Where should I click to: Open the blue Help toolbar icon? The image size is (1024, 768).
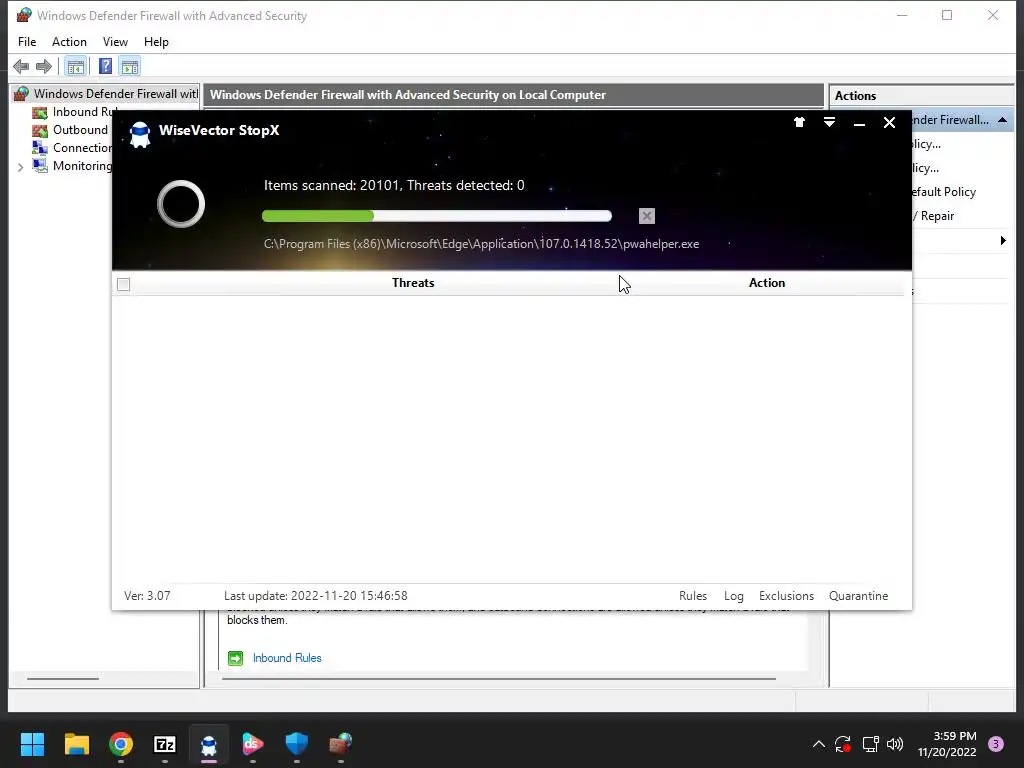105,67
